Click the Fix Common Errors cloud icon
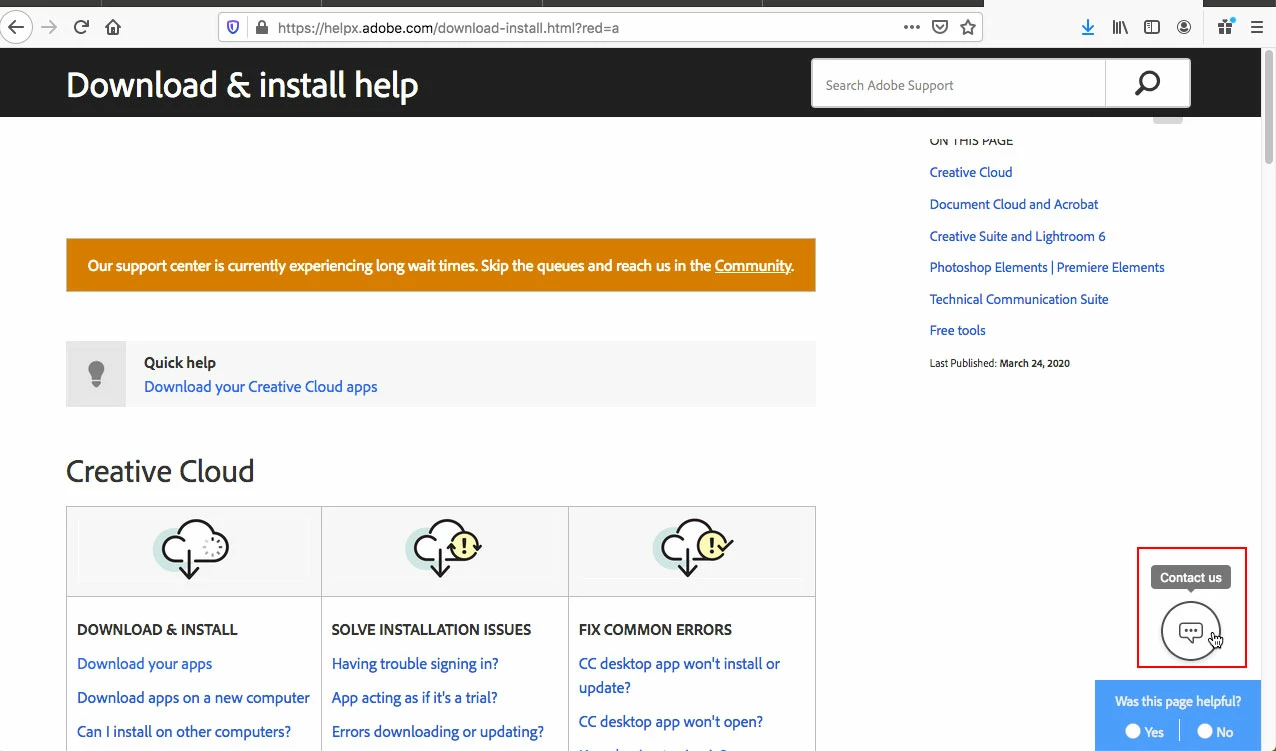 click(693, 548)
